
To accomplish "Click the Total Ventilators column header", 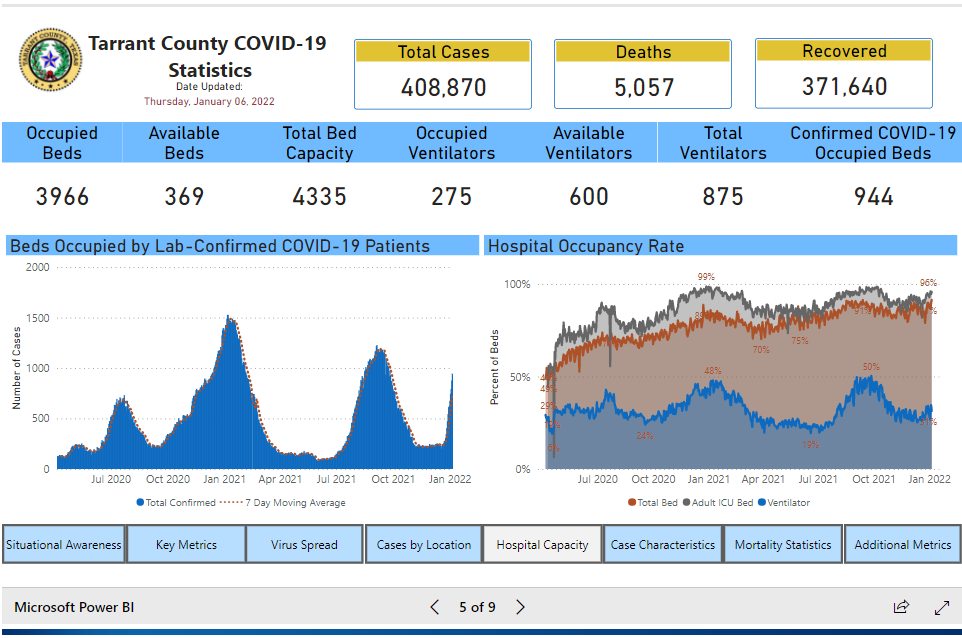I will coord(723,143).
